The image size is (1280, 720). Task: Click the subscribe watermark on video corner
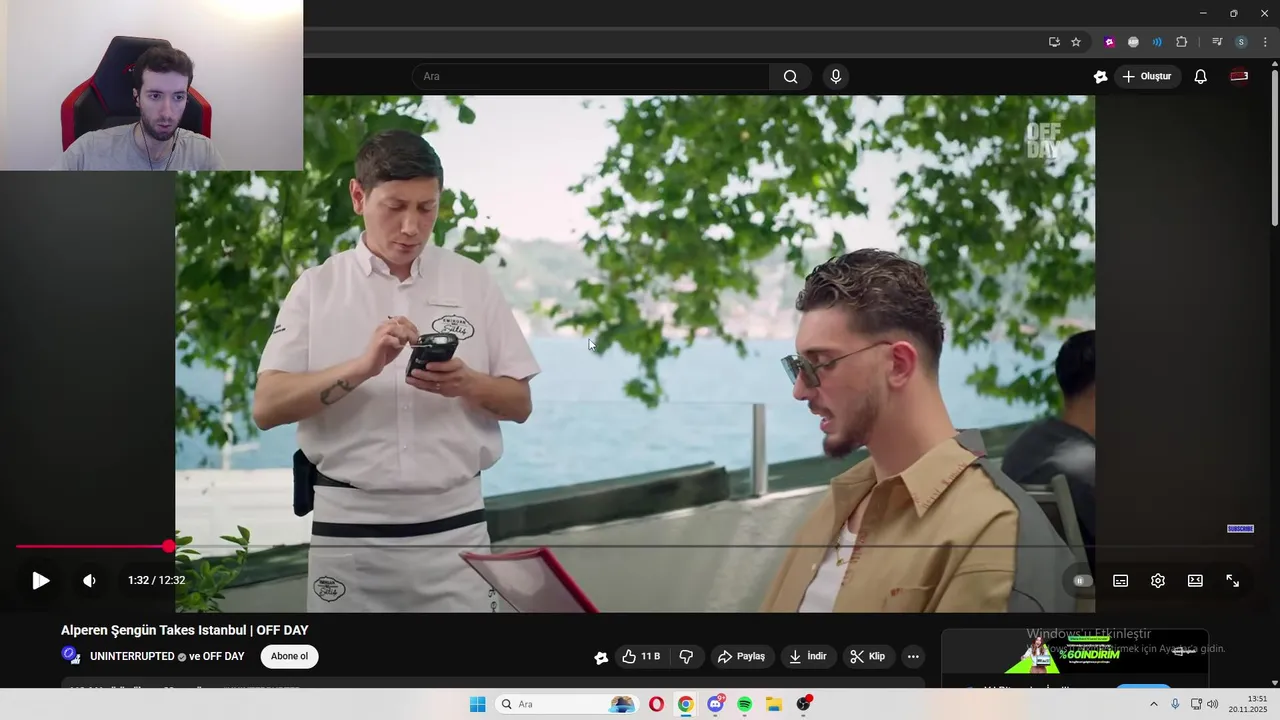(1240, 529)
